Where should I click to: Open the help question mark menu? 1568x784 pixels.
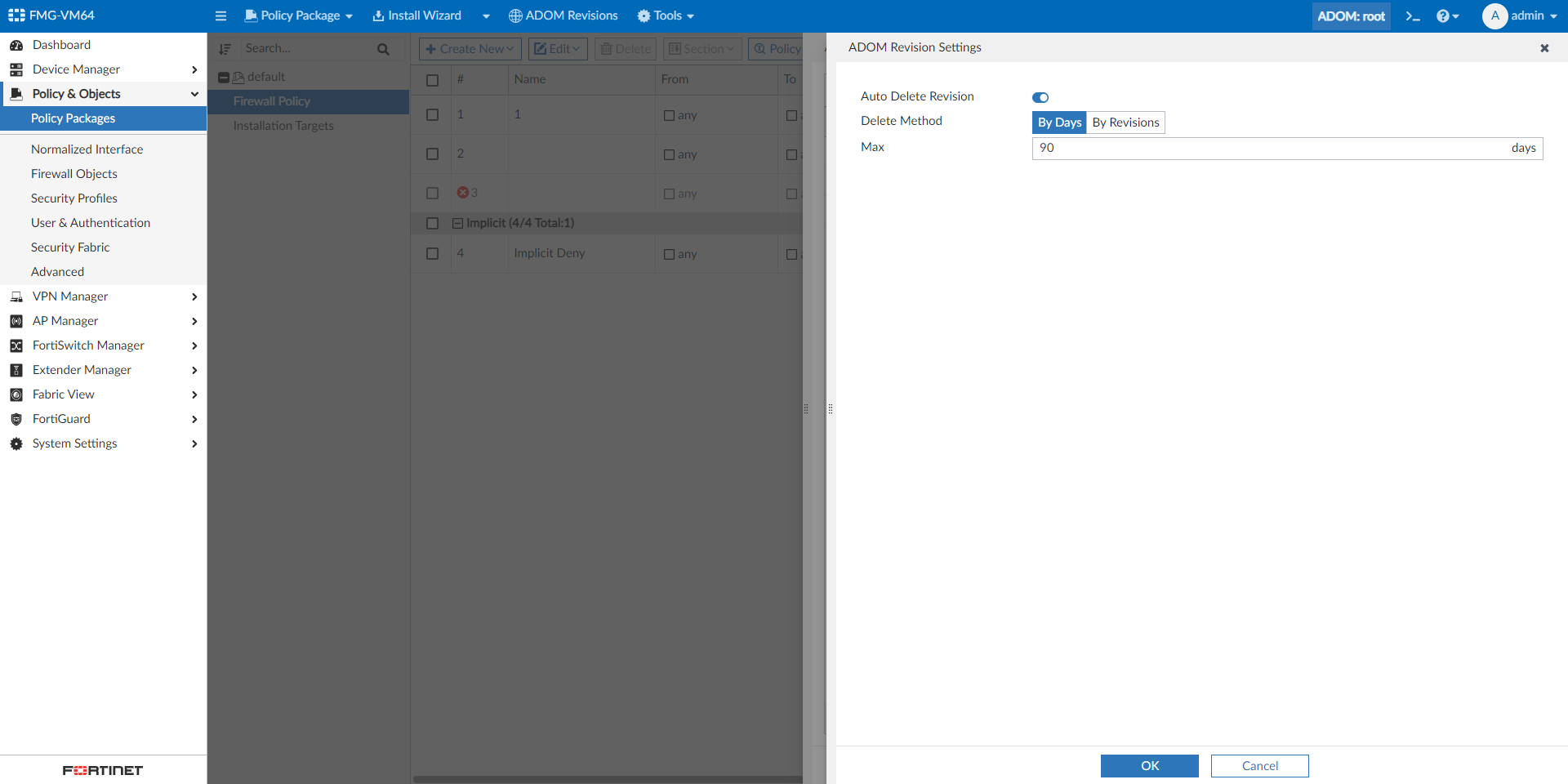[1446, 16]
